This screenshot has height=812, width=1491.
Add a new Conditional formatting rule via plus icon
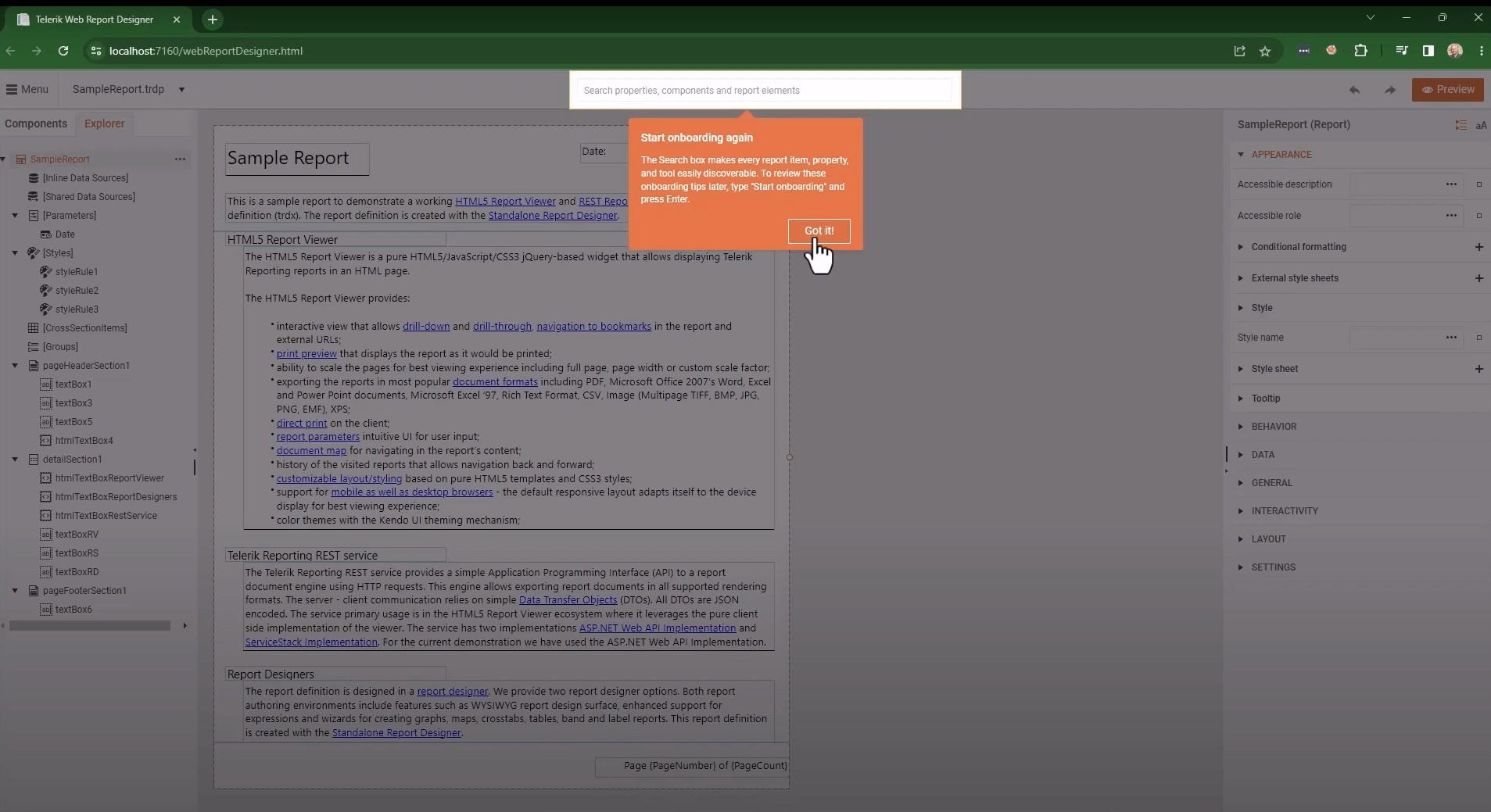point(1480,246)
